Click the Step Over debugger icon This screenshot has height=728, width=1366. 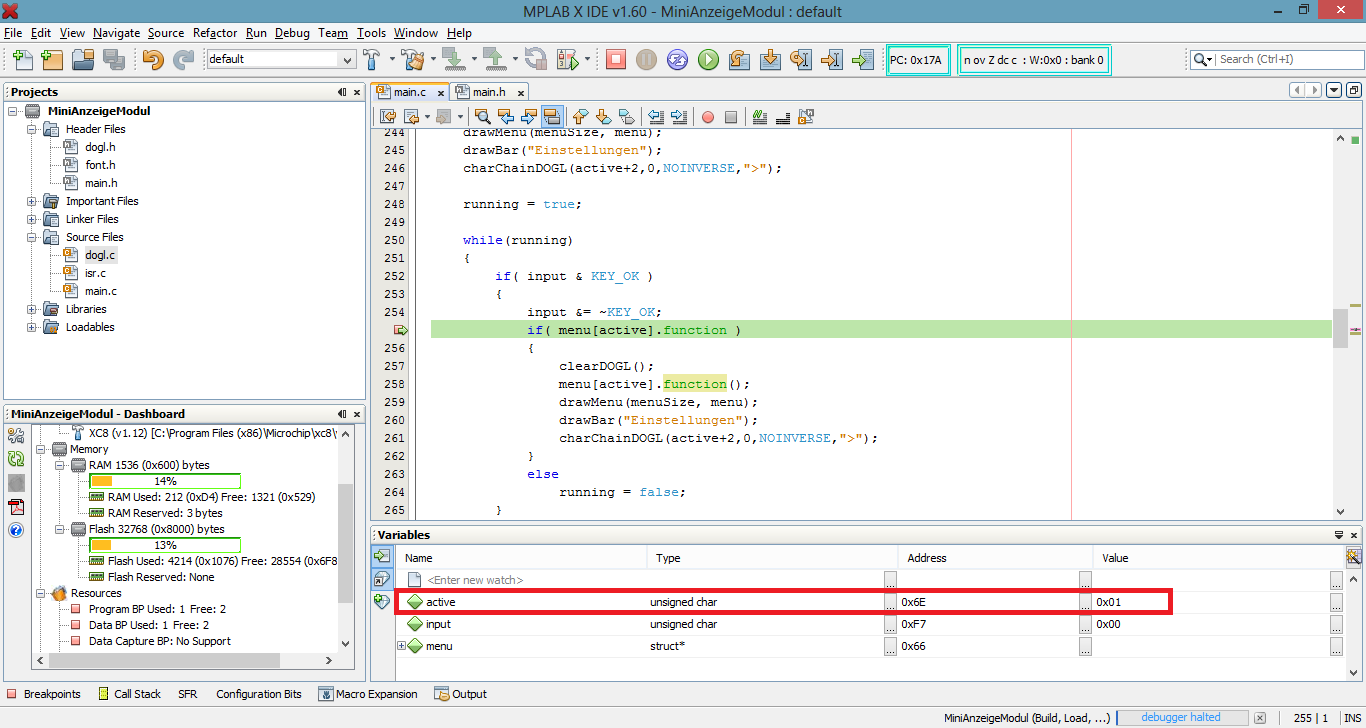739,59
